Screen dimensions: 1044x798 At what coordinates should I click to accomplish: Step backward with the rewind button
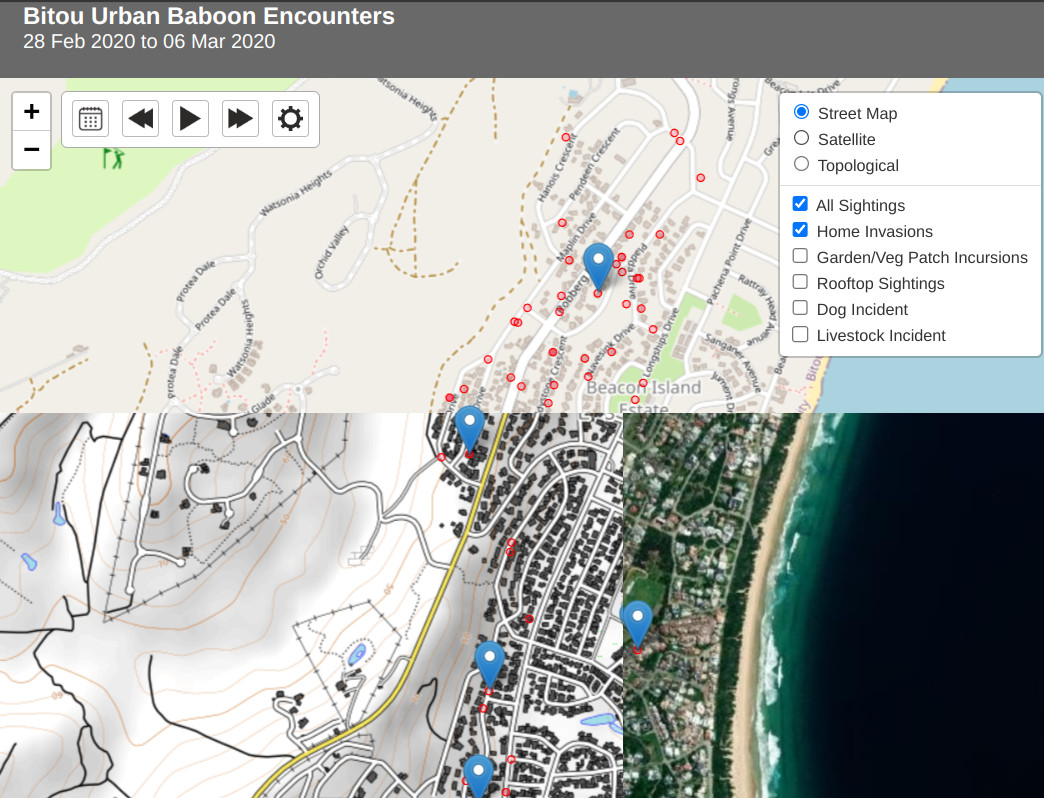tap(141, 119)
